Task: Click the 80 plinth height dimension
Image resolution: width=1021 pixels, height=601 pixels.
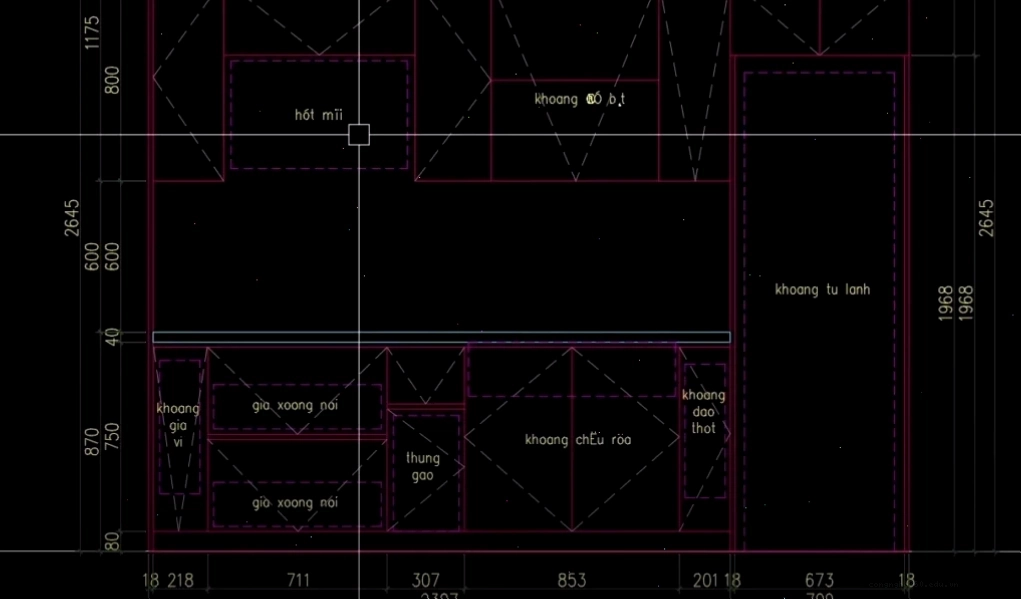Action: (113, 542)
